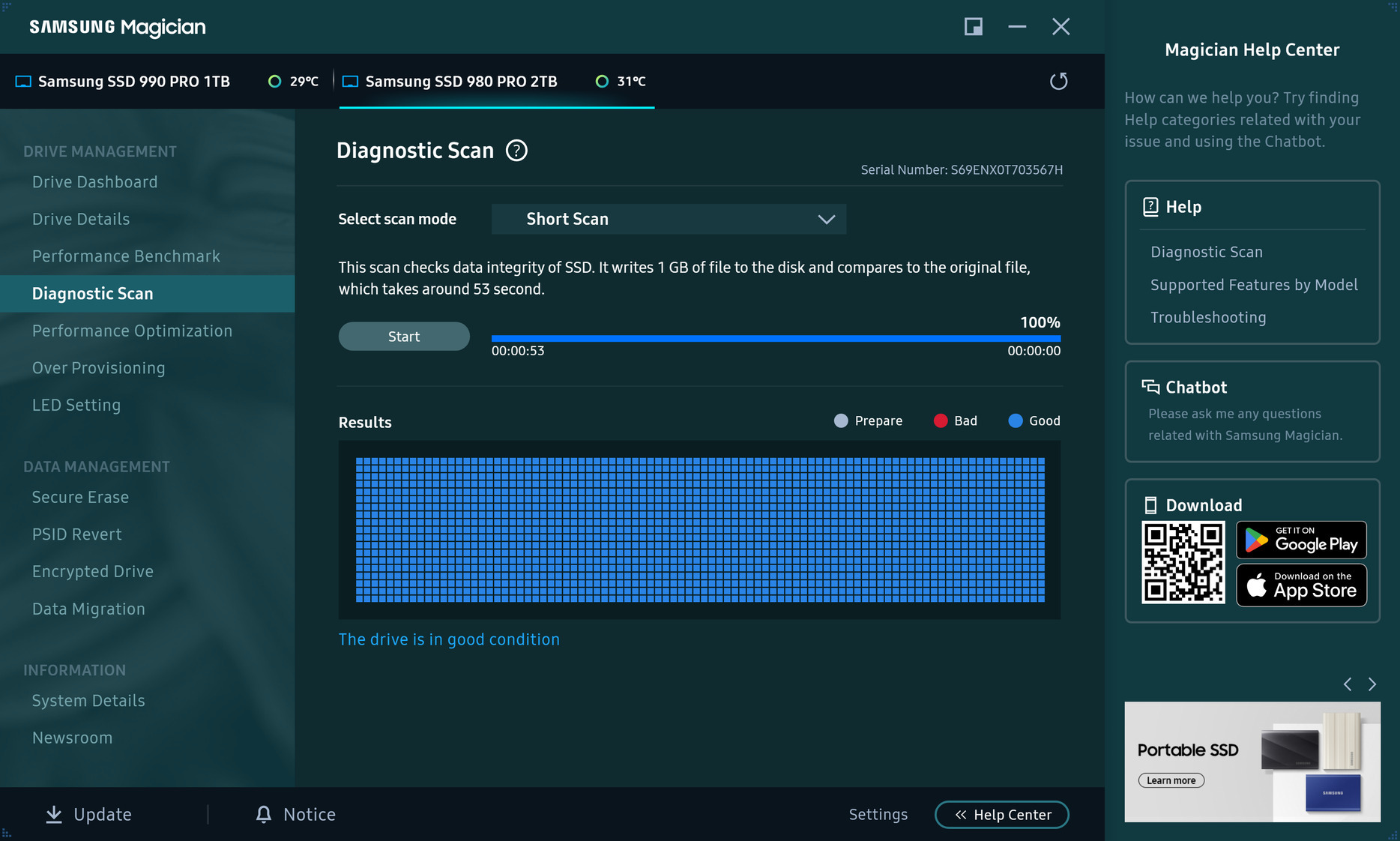This screenshot has width=1400, height=841.
Task: Click the scan progress bar
Action: (x=776, y=339)
